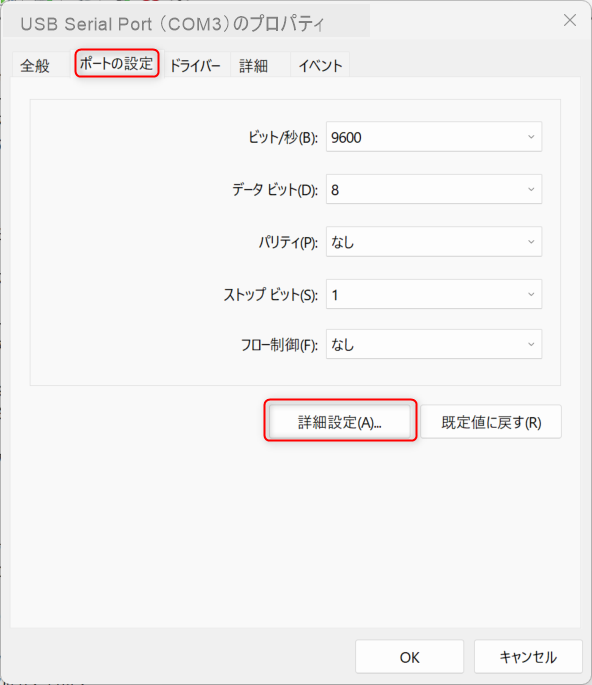Expand the データ ビット dropdown arrow
592x685 pixels.
pos(531,190)
